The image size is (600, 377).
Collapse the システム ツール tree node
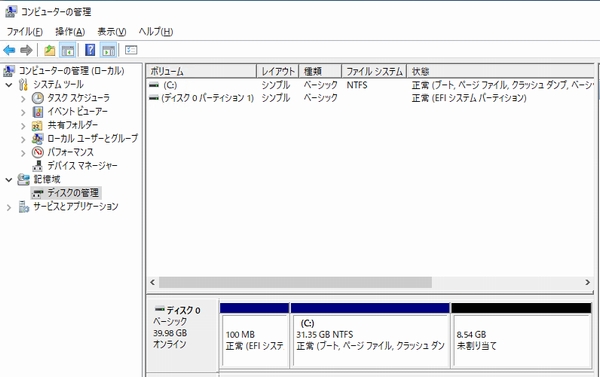pos(9,85)
